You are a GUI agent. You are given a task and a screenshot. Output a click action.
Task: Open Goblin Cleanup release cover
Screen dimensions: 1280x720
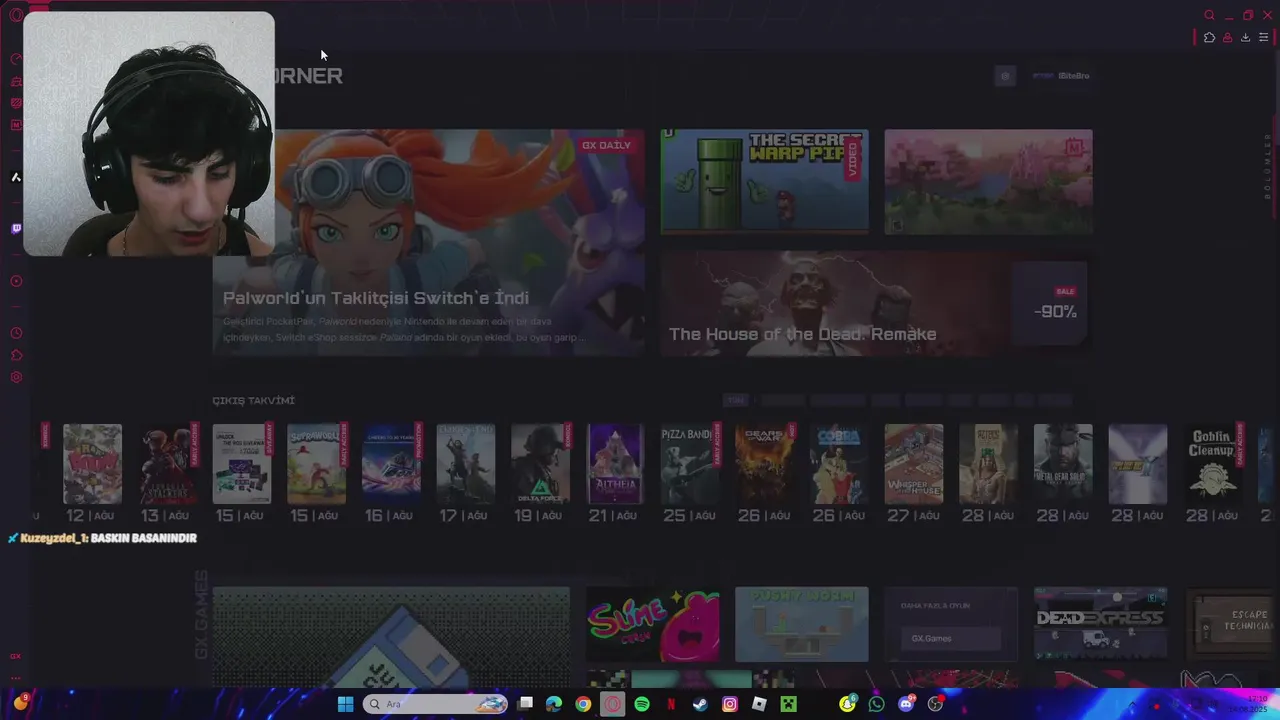(x=1212, y=464)
